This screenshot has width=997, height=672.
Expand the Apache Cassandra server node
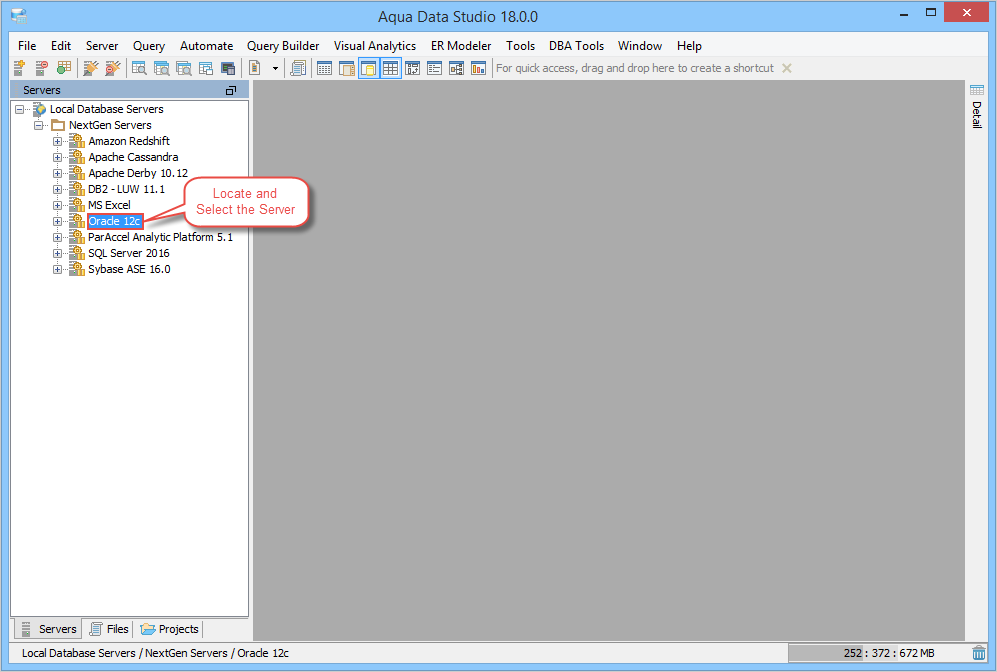click(57, 157)
